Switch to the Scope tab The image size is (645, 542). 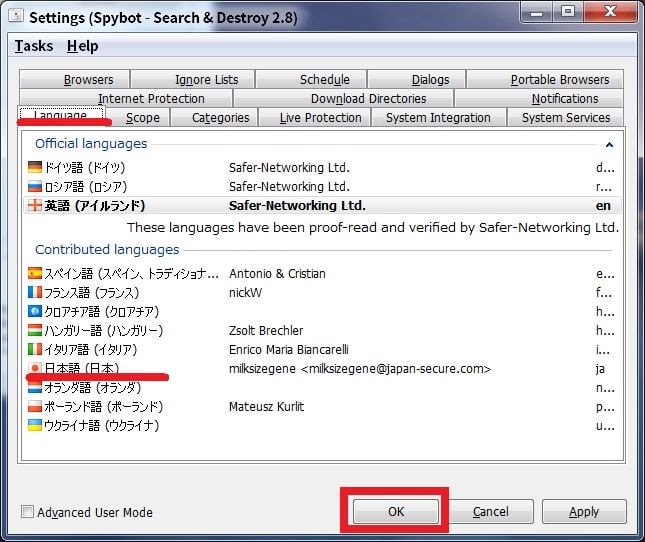click(x=137, y=118)
